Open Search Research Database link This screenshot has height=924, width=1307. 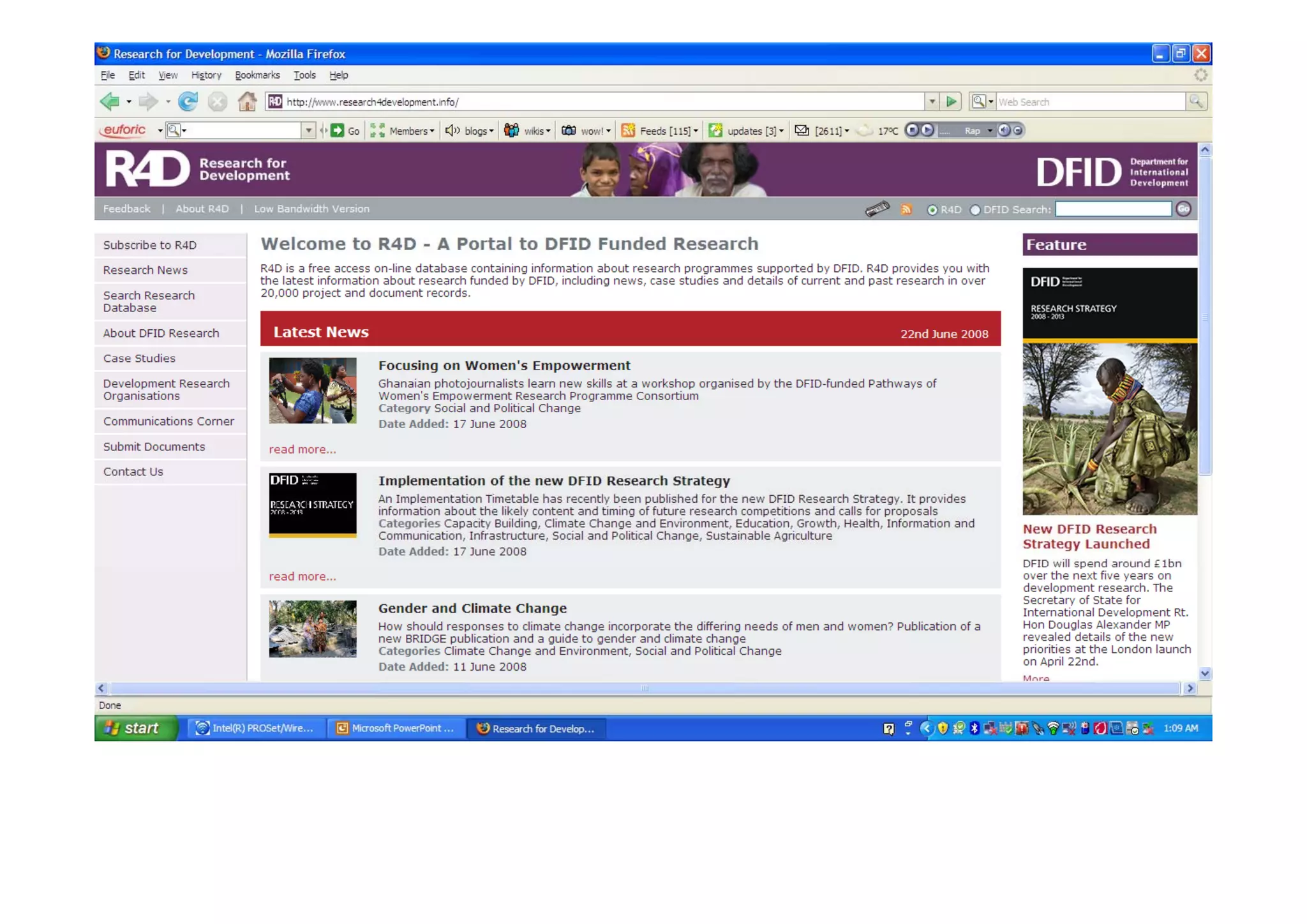tap(149, 301)
